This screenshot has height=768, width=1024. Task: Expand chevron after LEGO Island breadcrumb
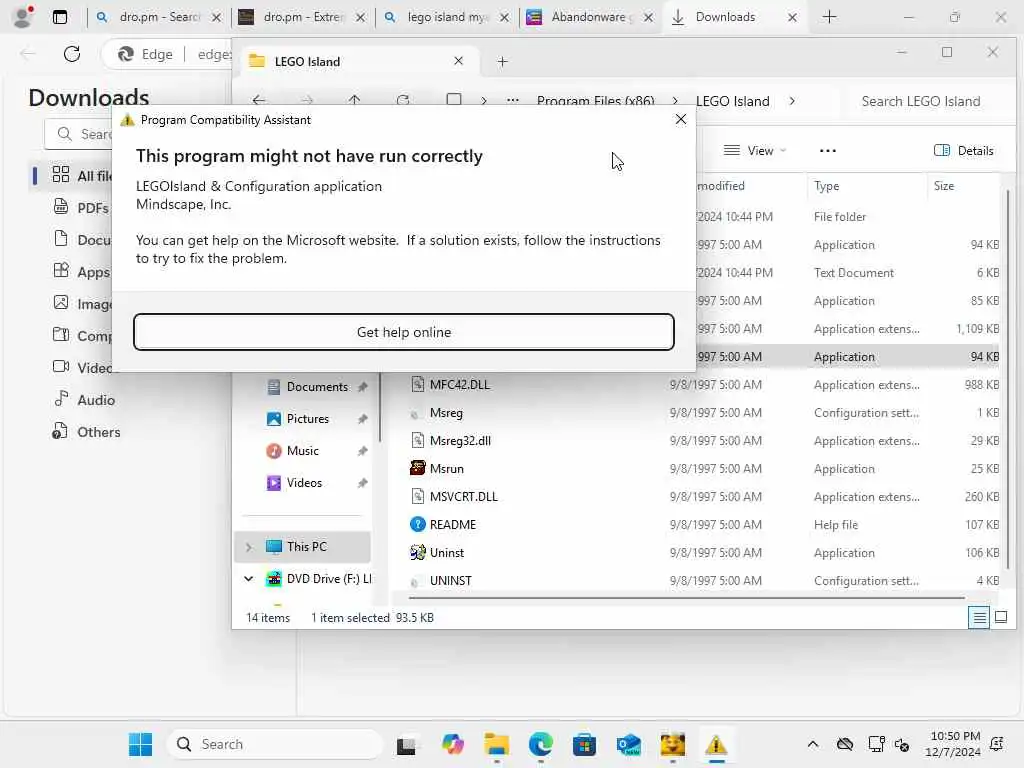[792, 101]
